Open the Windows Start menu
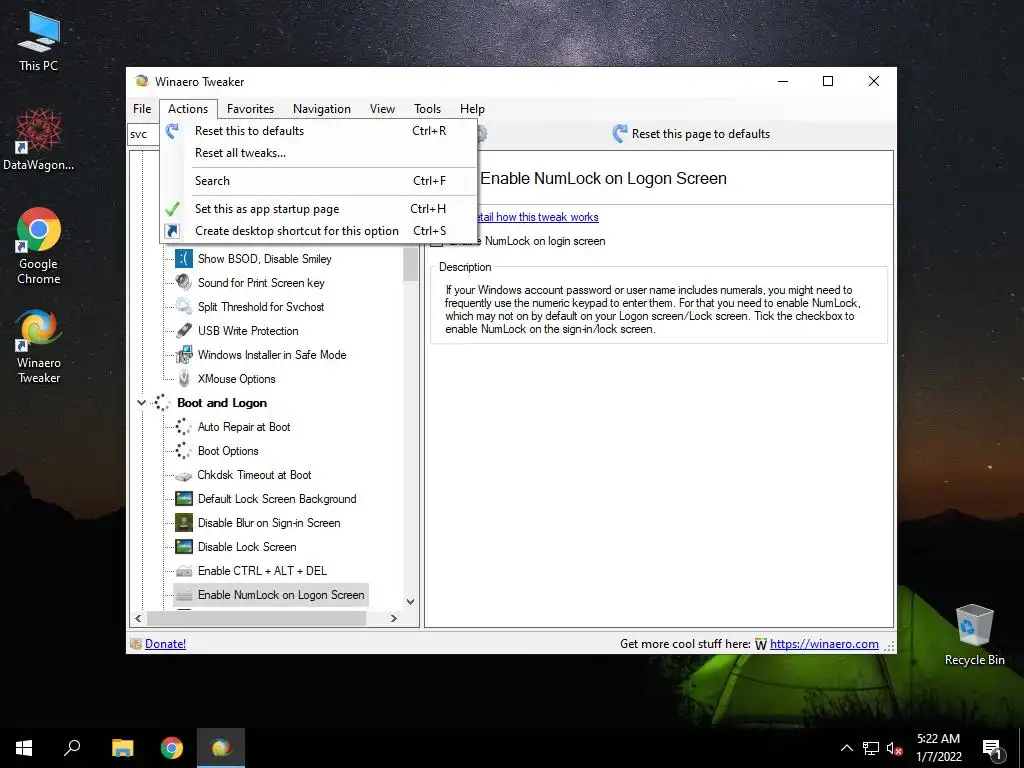The image size is (1024, 768). (x=24, y=748)
